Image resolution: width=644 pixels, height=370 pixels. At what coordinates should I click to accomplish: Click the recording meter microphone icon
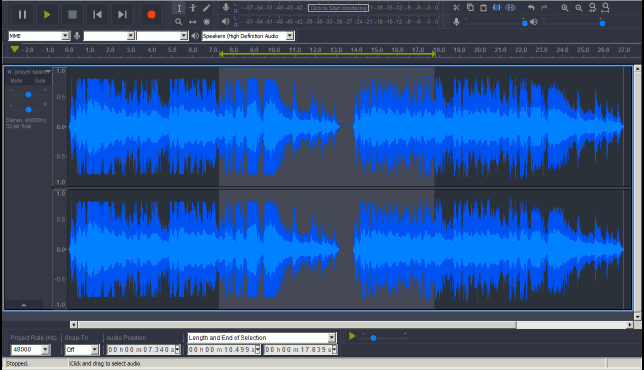225,7
